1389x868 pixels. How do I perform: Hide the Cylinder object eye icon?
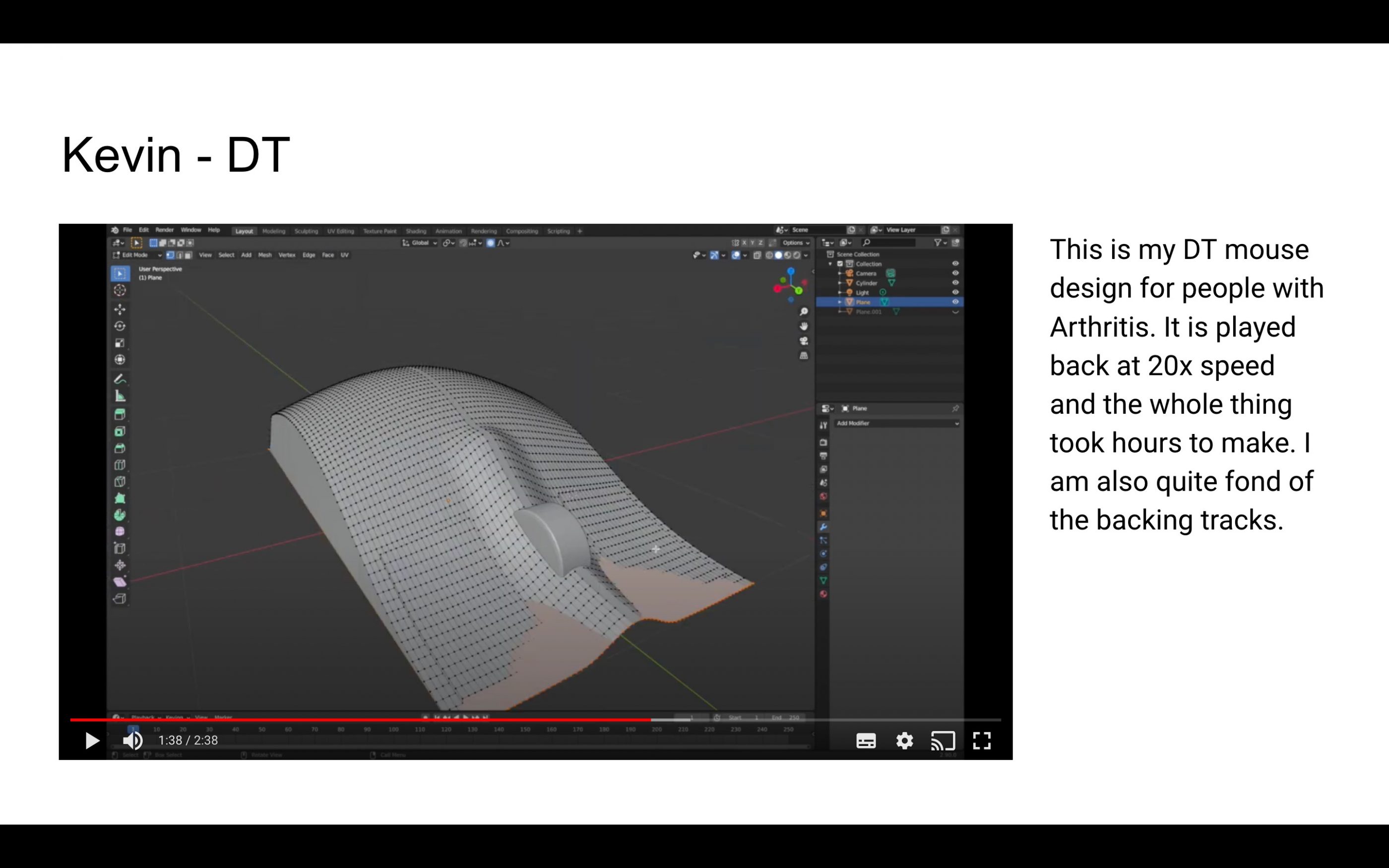[x=955, y=282]
